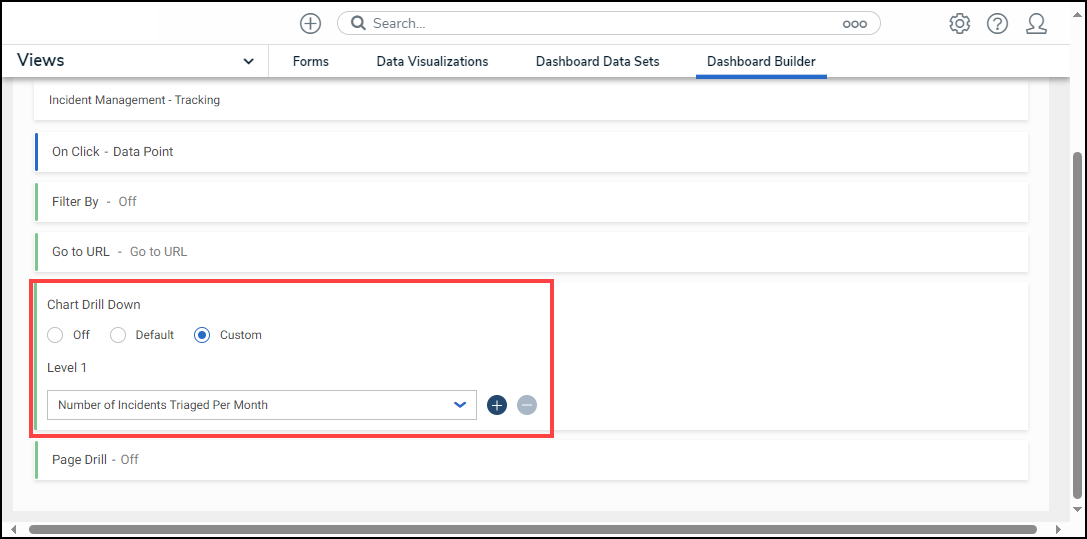Click the horizontal scrollbar thumb
1087x539 pixels.
tap(532, 529)
